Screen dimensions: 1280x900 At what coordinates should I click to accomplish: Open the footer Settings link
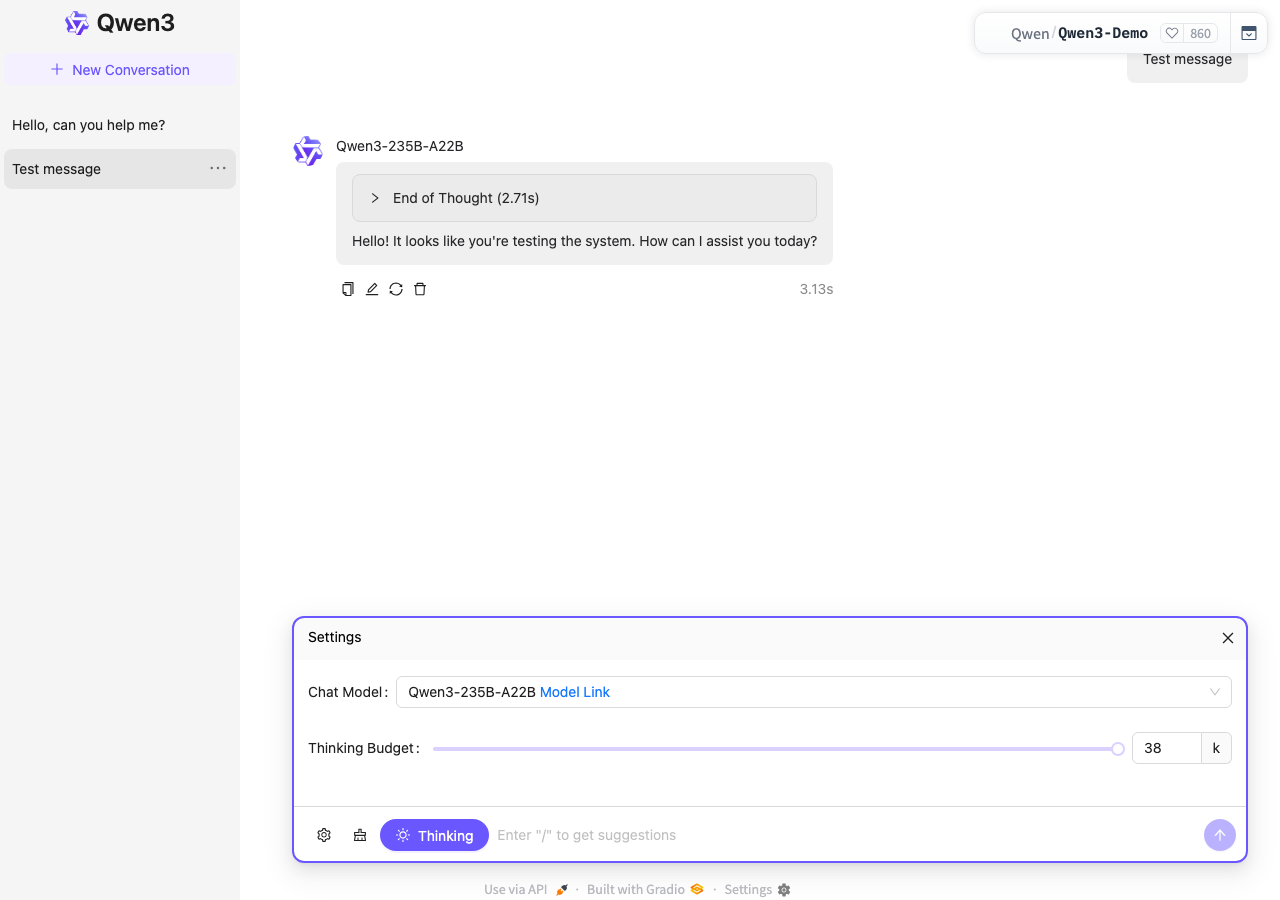(757, 889)
